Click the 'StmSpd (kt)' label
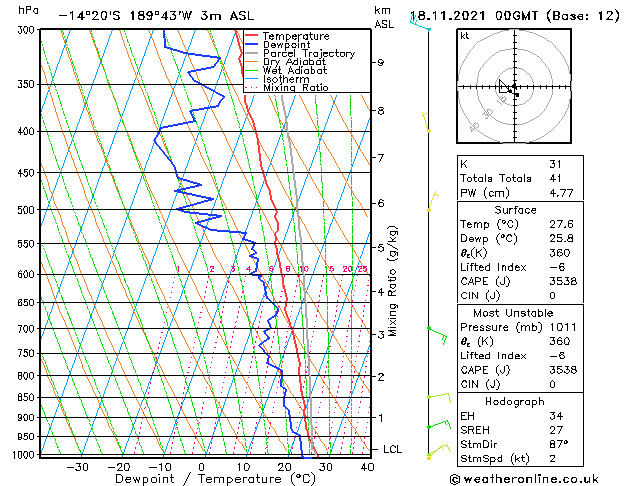 coord(495,459)
